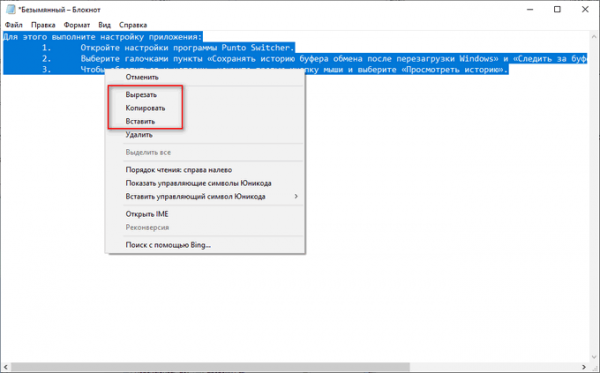This screenshot has height=373, width=600.
Task: Open the Формат menu
Action: (77, 25)
